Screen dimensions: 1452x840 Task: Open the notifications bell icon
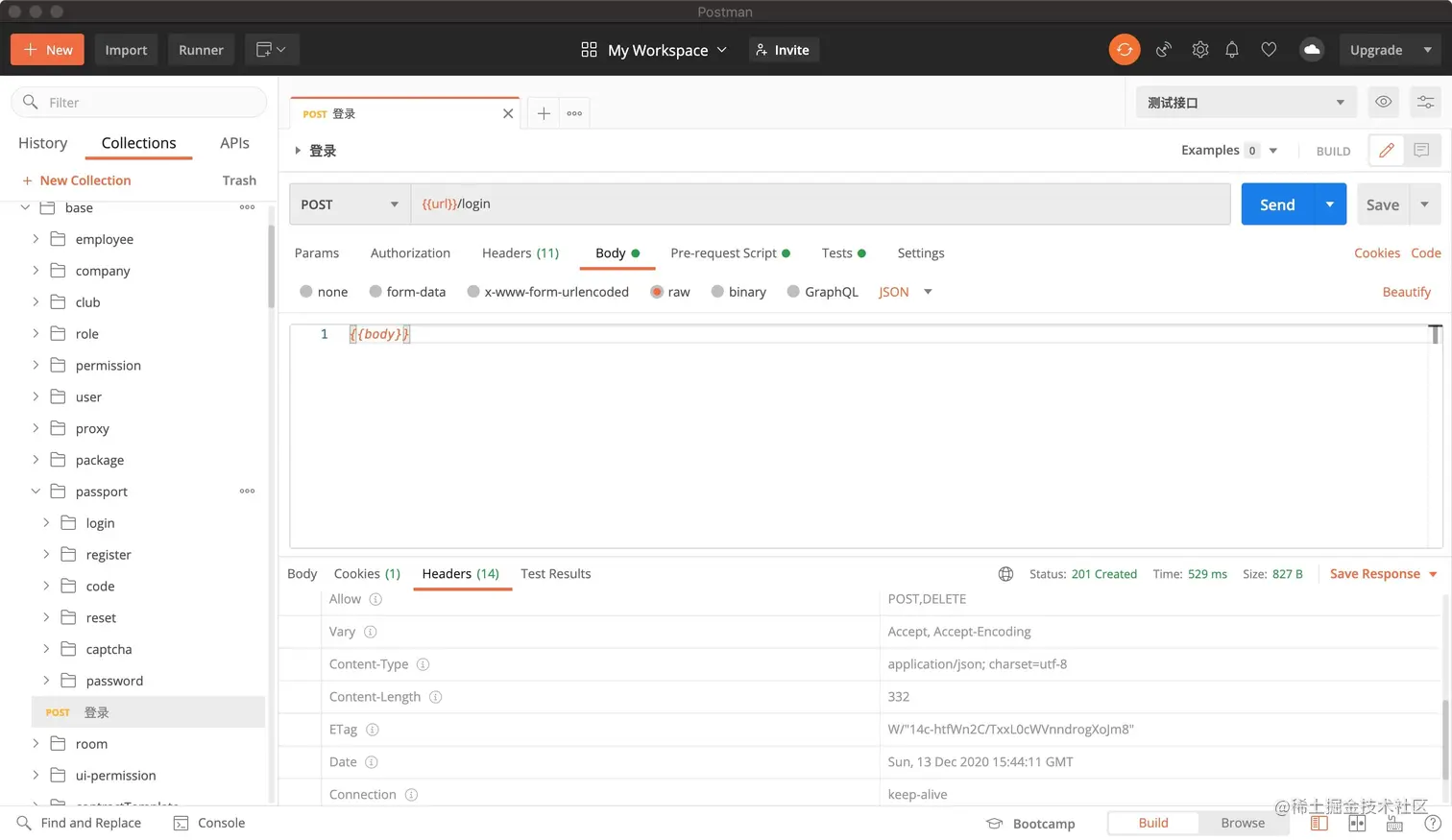point(1232,50)
